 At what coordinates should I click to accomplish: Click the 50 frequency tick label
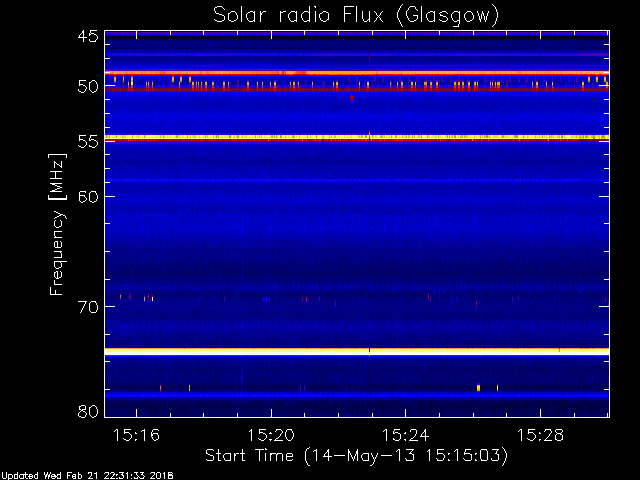[x=88, y=87]
